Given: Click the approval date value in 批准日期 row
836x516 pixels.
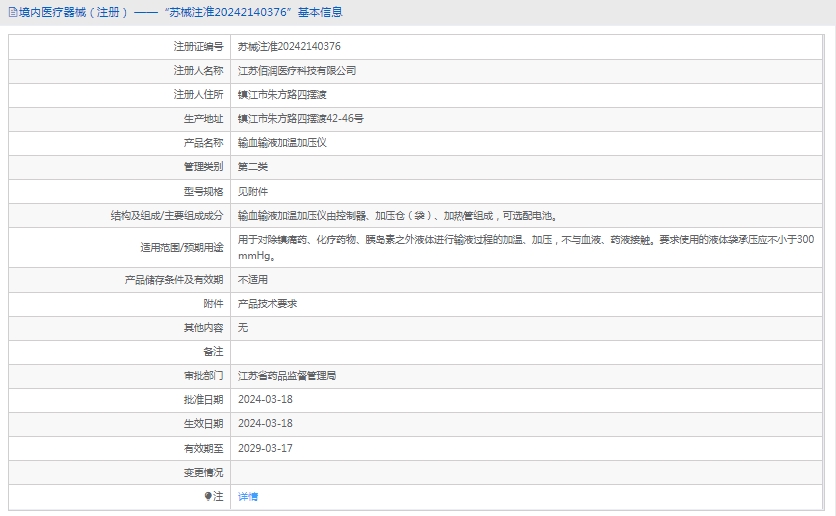Looking at the screenshot, I should 265,400.
